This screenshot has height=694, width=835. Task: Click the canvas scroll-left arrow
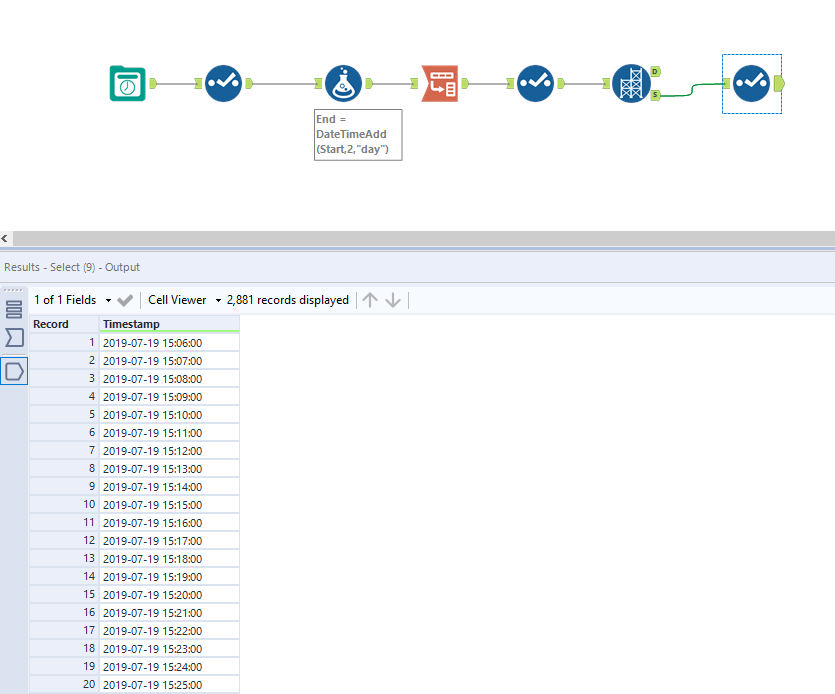[4, 239]
